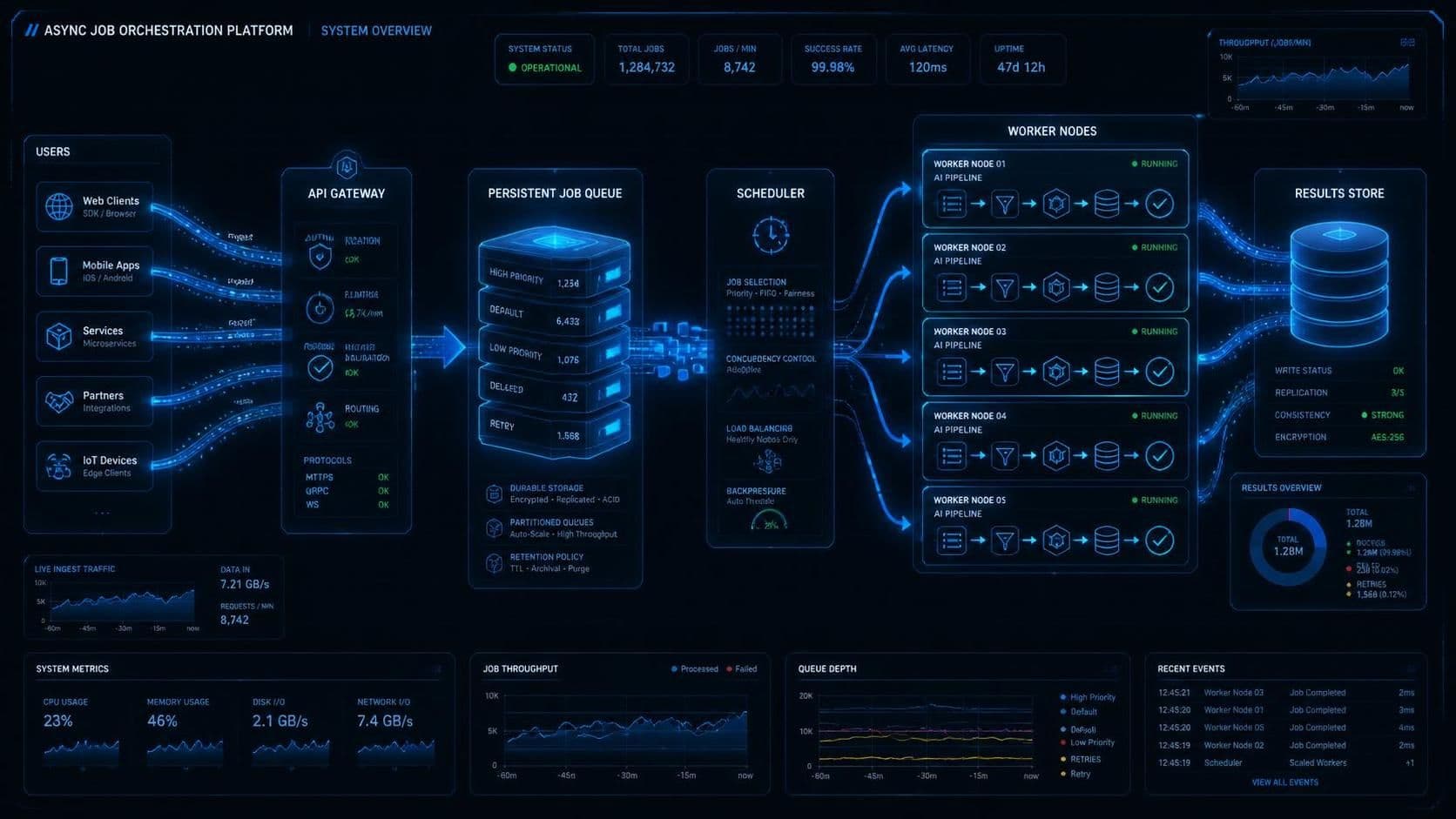Click the filter icon in Worker Node 02

pos(1004,287)
